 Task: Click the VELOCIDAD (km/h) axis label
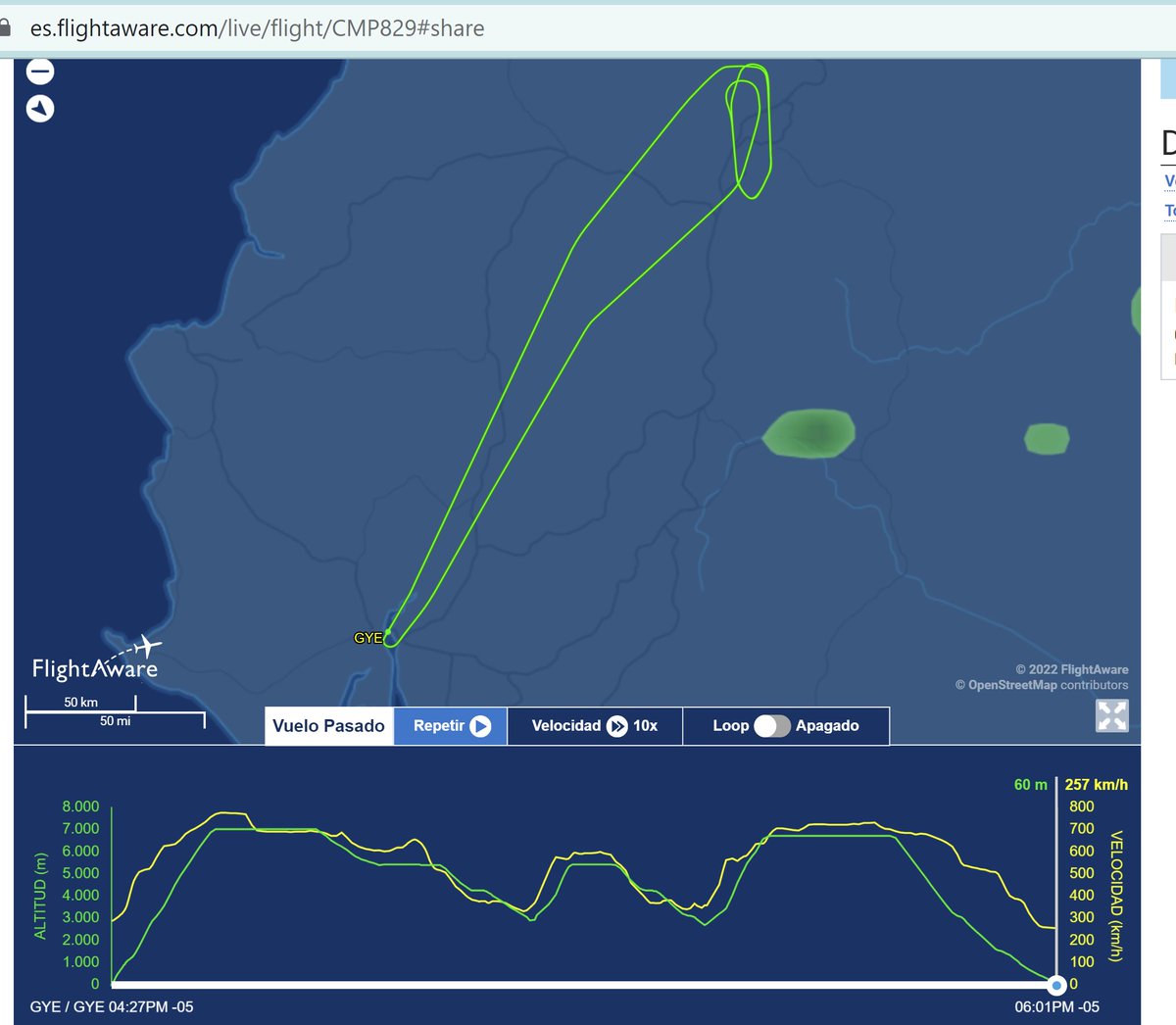1116,896
